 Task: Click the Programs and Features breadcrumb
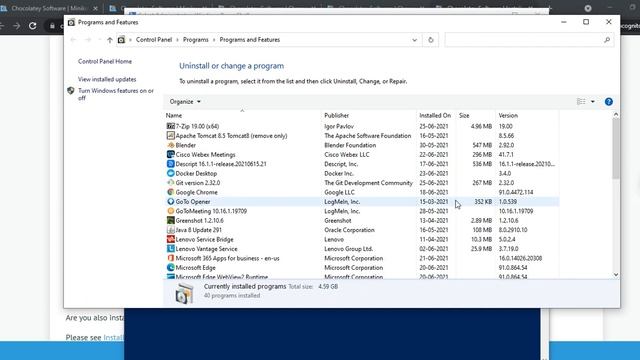point(250,40)
